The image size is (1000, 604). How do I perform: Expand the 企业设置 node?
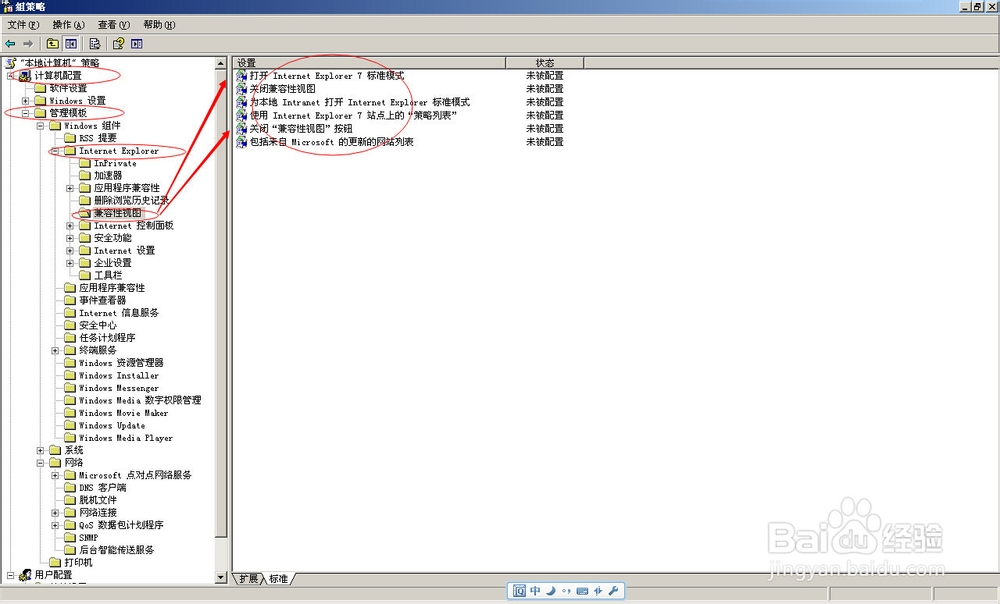[x=70, y=263]
